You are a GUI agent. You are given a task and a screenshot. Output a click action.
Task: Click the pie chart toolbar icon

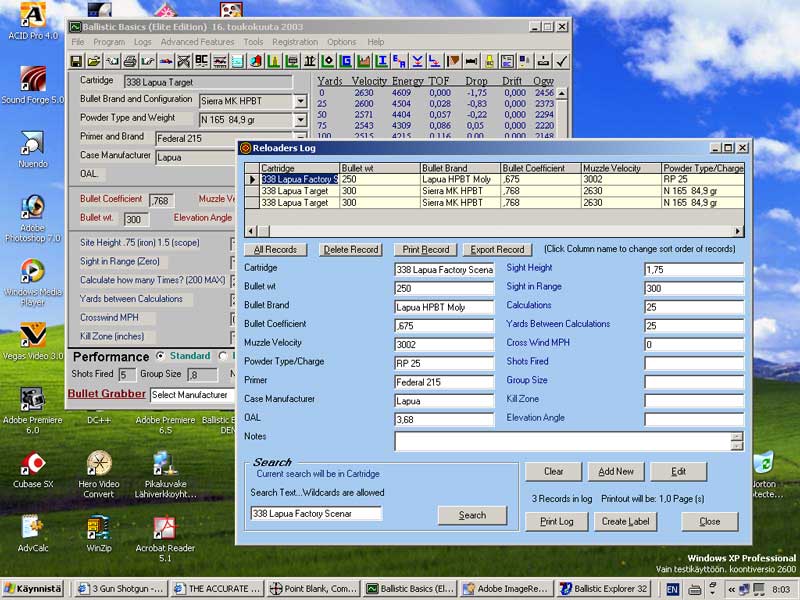pyautogui.click(x=256, y=61)
